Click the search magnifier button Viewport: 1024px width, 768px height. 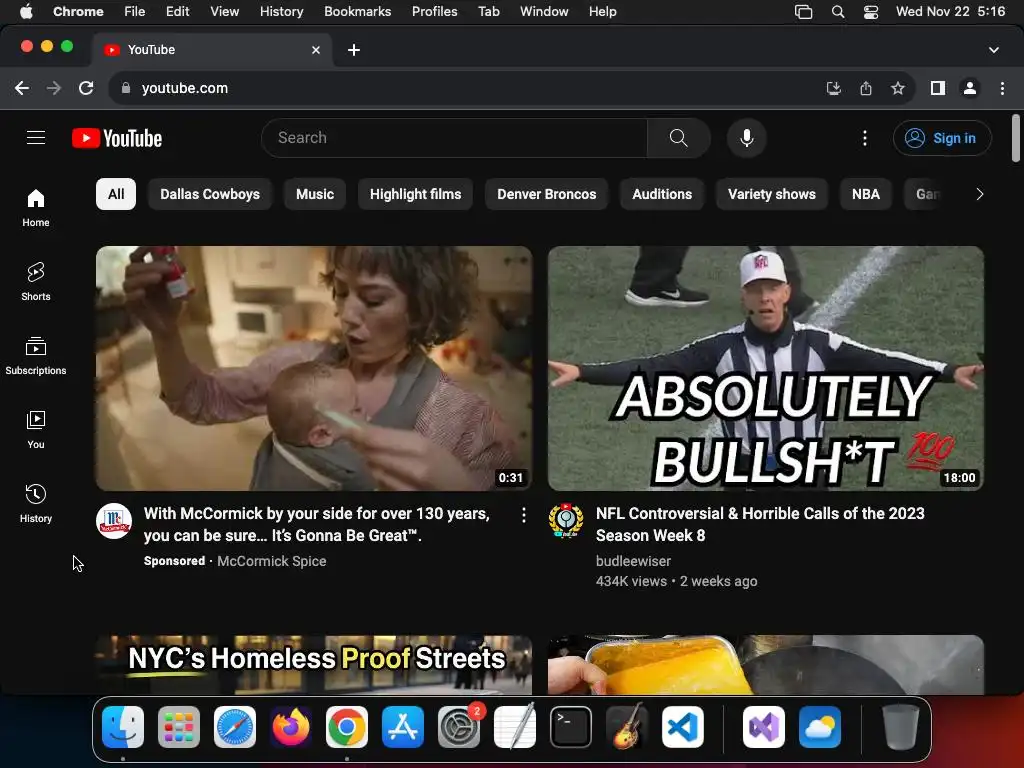coord(679,138)
